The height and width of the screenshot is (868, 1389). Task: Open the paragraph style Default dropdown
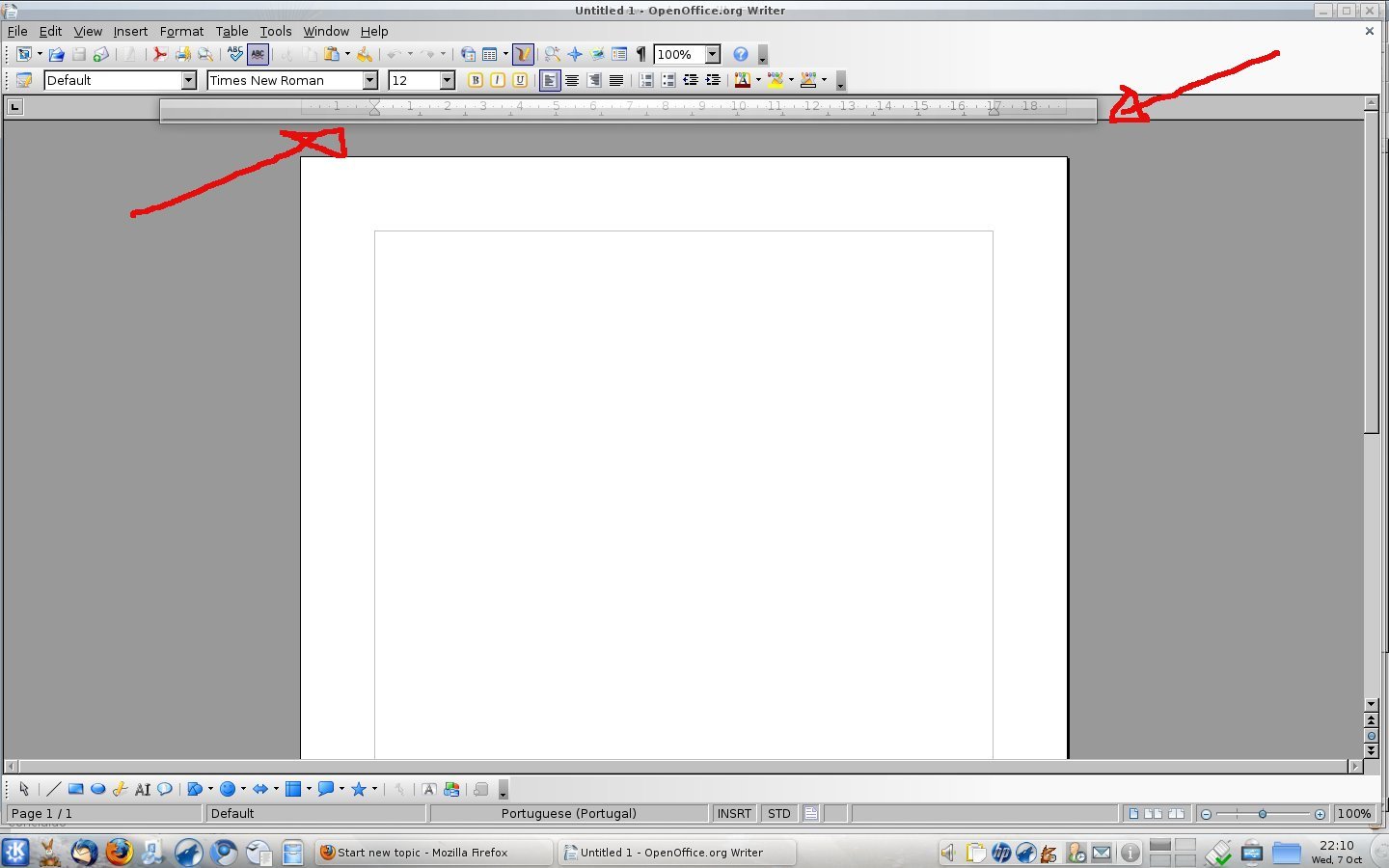click(x=189, y=81)
